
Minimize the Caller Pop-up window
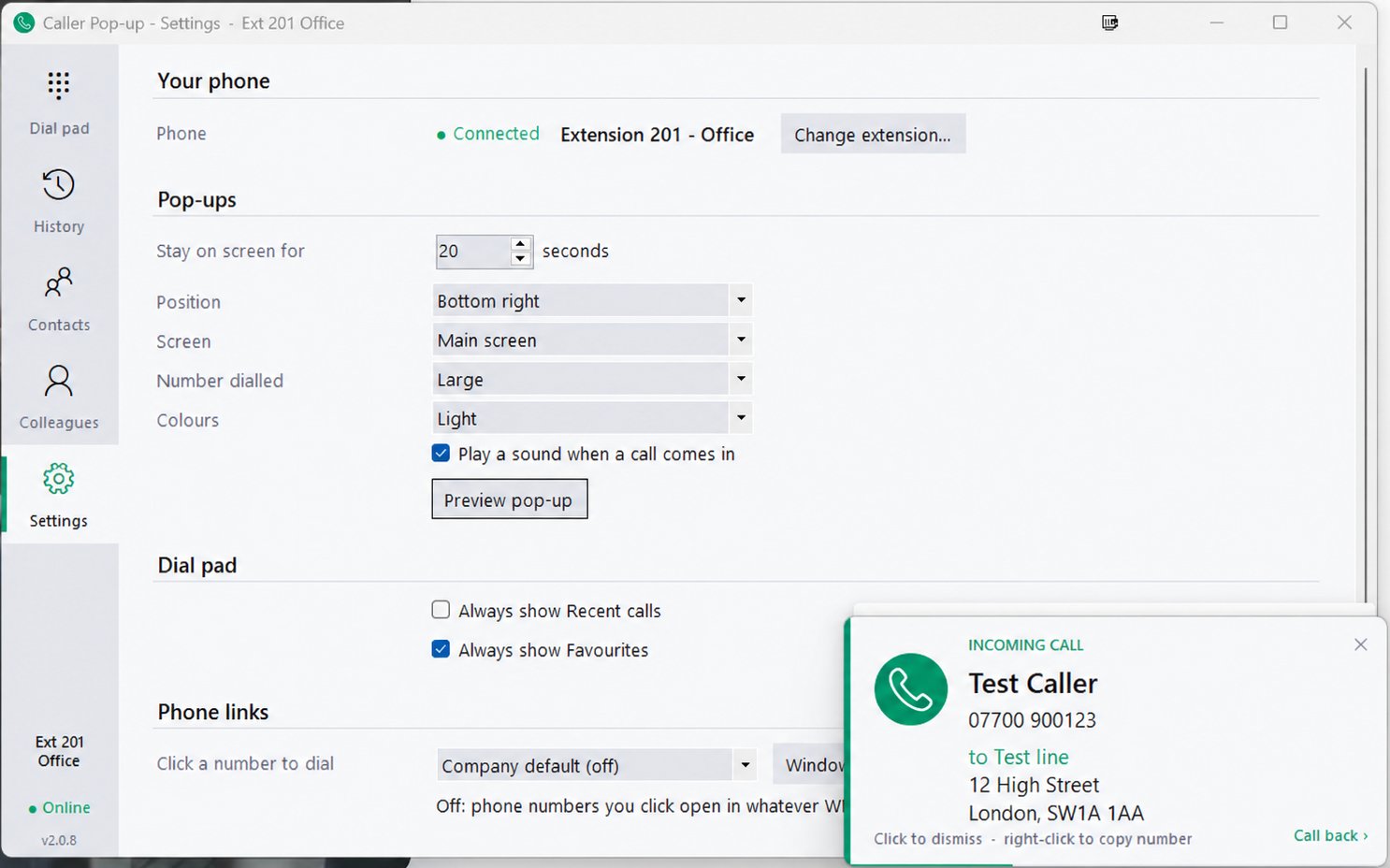point(1217,22)
